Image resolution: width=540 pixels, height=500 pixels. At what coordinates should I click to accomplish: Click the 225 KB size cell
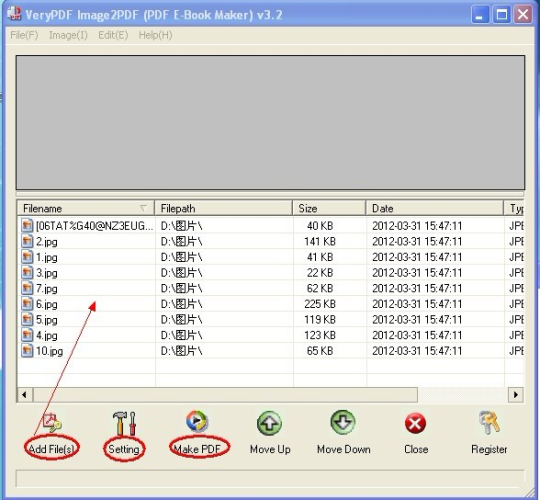click(x=320, y=304)
